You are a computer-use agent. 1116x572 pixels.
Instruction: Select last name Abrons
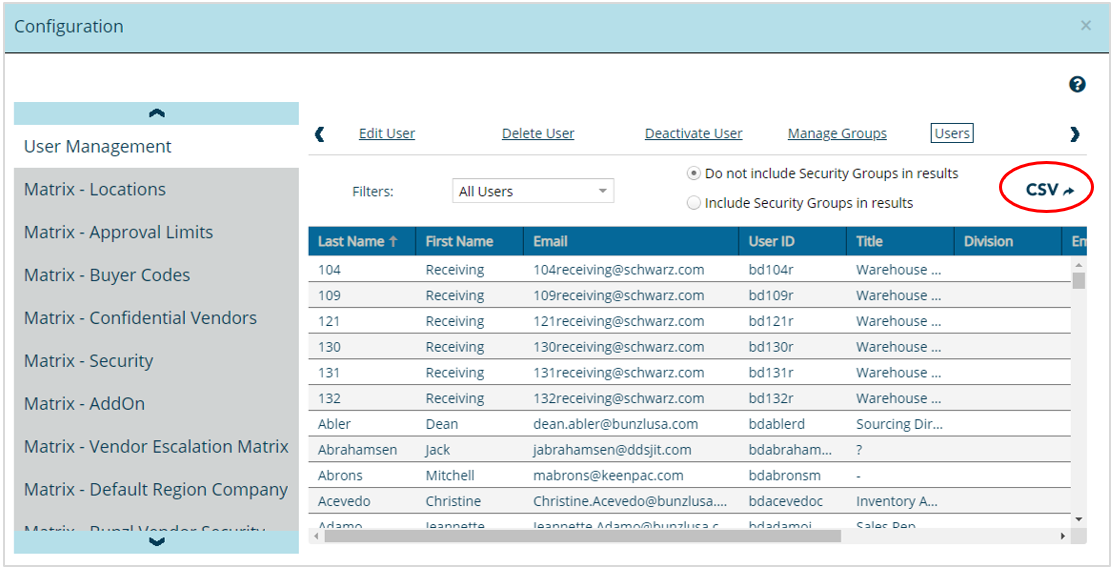coord(340,476)
